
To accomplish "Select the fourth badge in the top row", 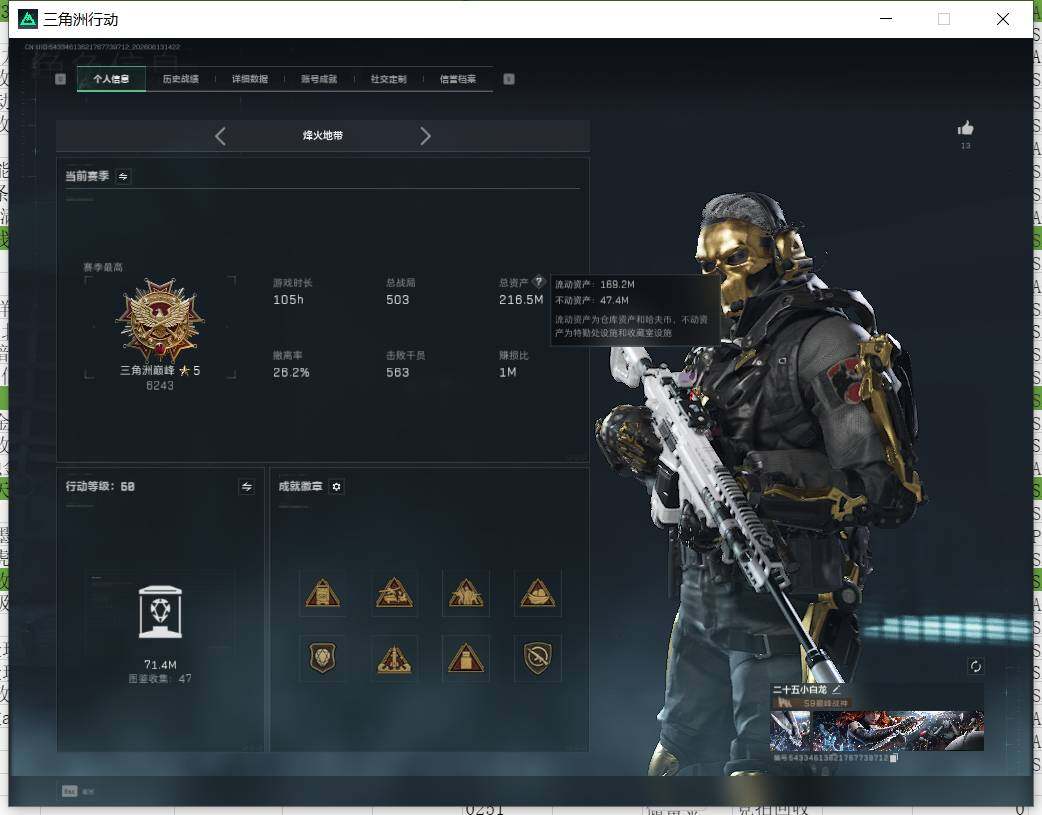I will pyautogui.click(x=538, y=593).
